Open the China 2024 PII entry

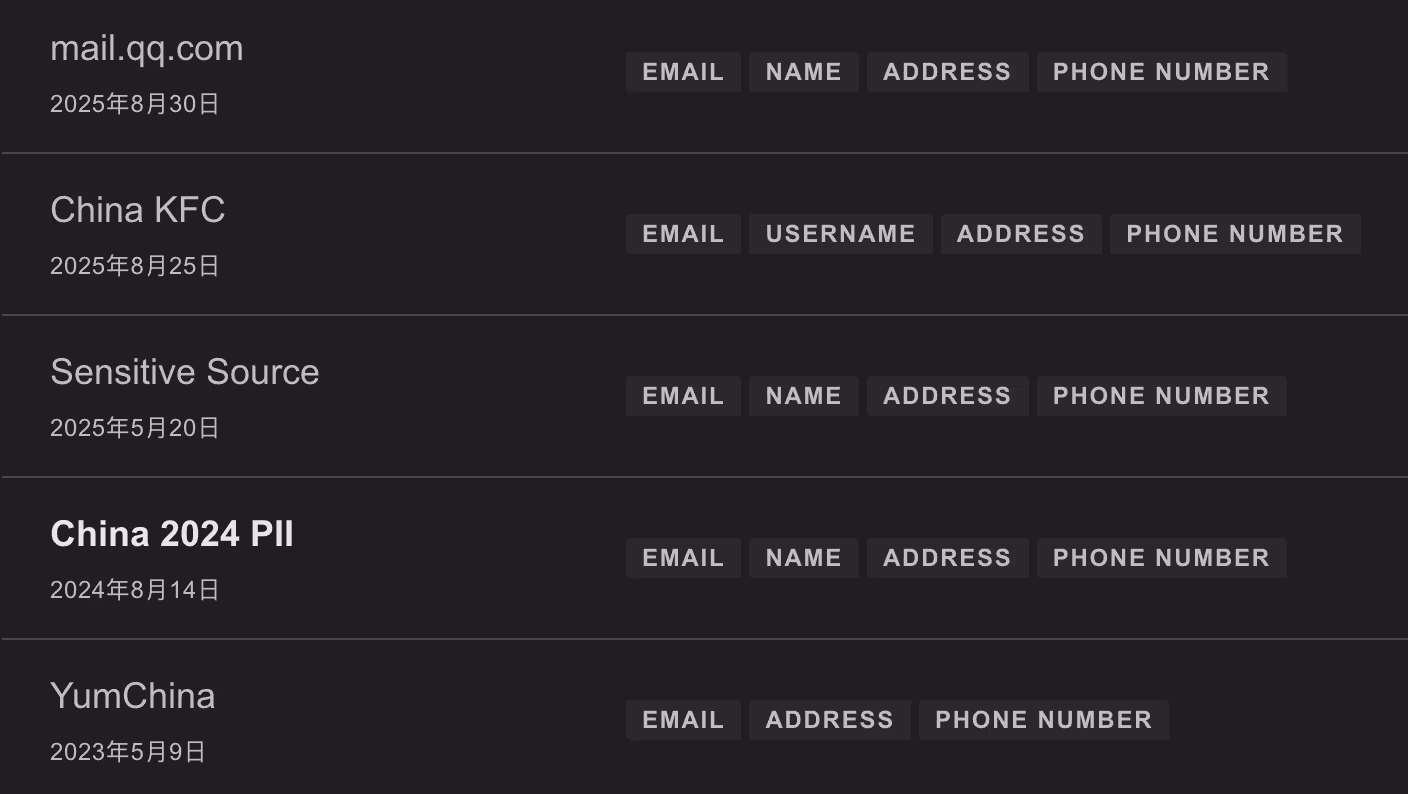coord(171,534)
